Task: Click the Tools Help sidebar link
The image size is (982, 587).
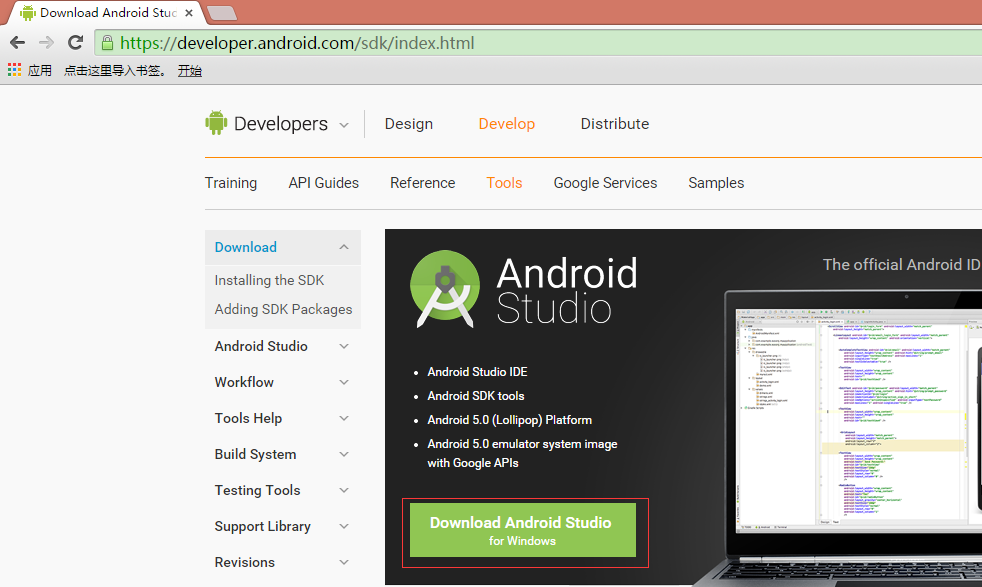Action: (248, 418)
